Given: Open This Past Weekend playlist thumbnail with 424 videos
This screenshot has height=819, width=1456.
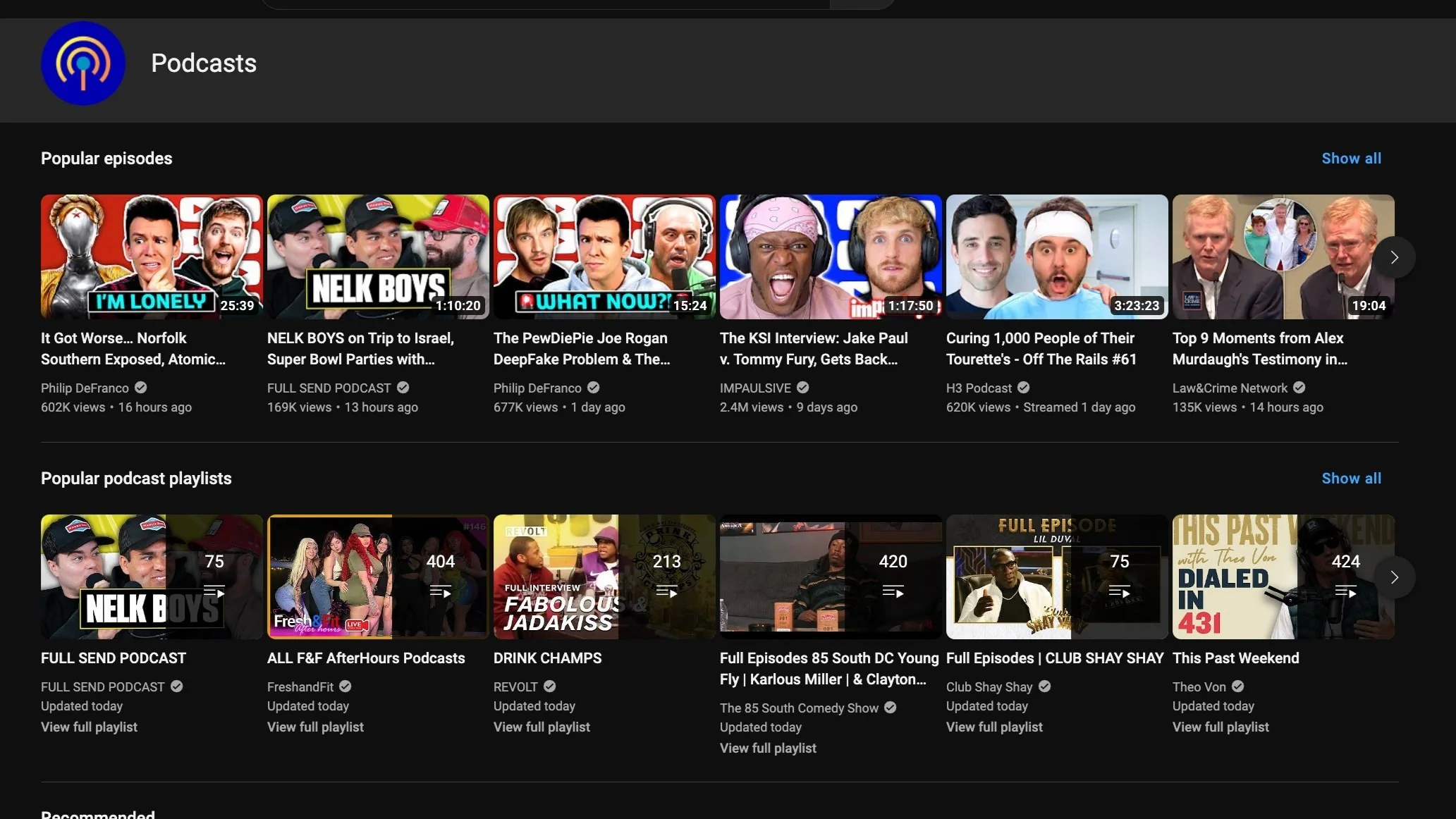Looking at the screenshot, I should 1283,577.
